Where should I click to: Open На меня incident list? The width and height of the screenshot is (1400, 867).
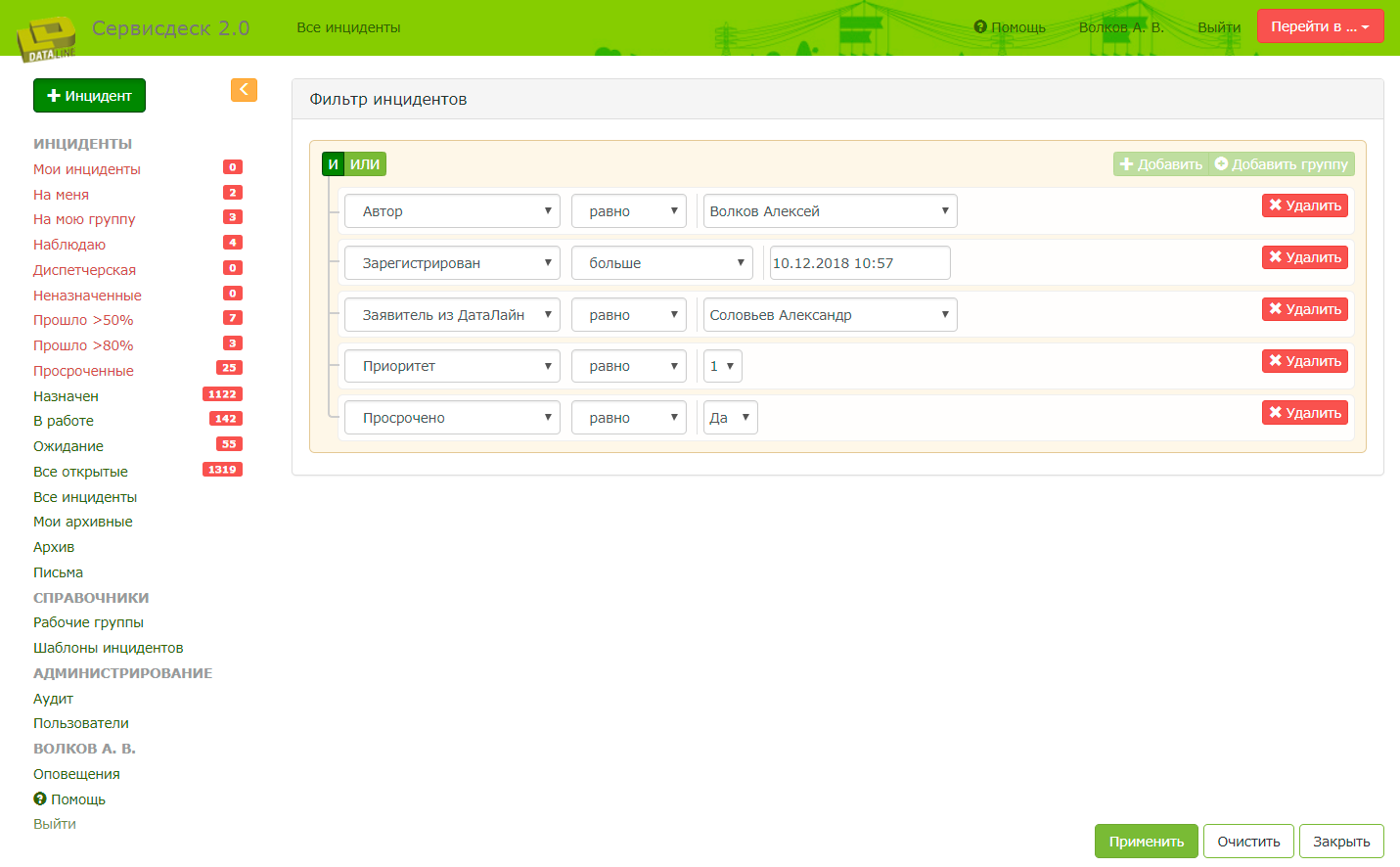click(61, 195)
